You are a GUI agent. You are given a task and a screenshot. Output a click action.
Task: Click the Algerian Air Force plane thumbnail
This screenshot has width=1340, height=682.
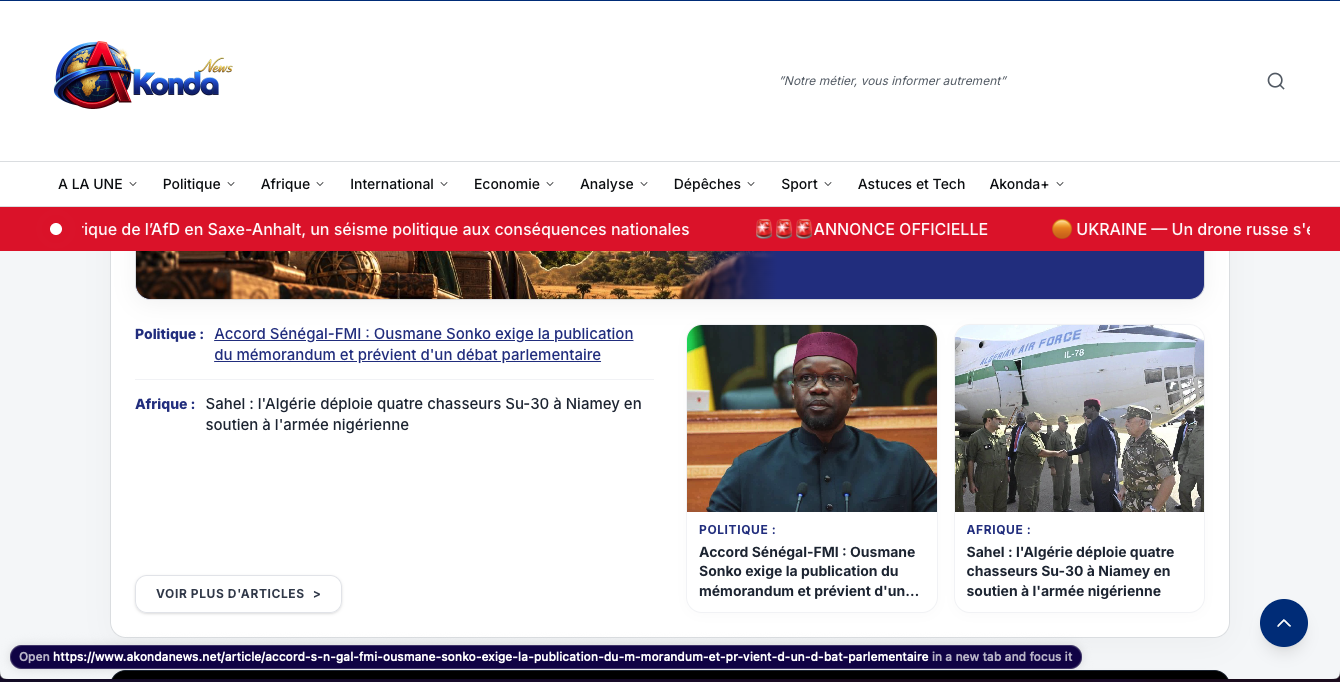point(1079,418)
